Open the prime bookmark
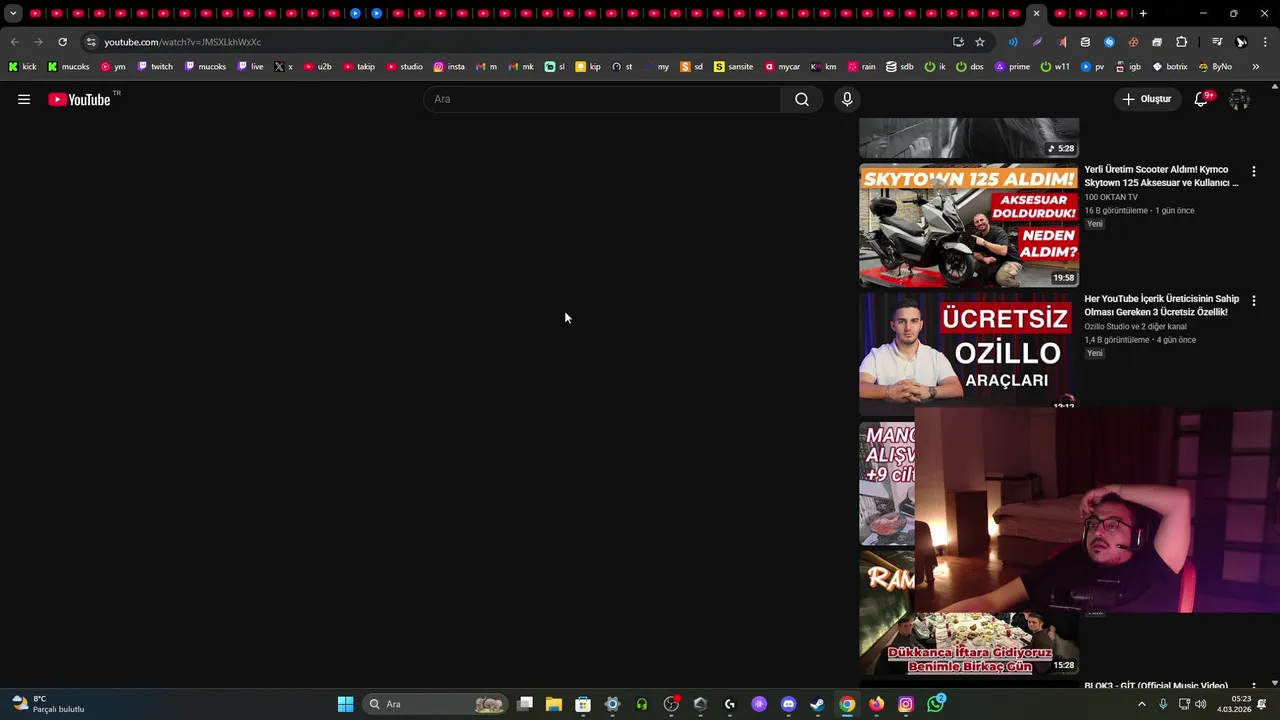The image size is (1280, 720). tap(1011, 67)
